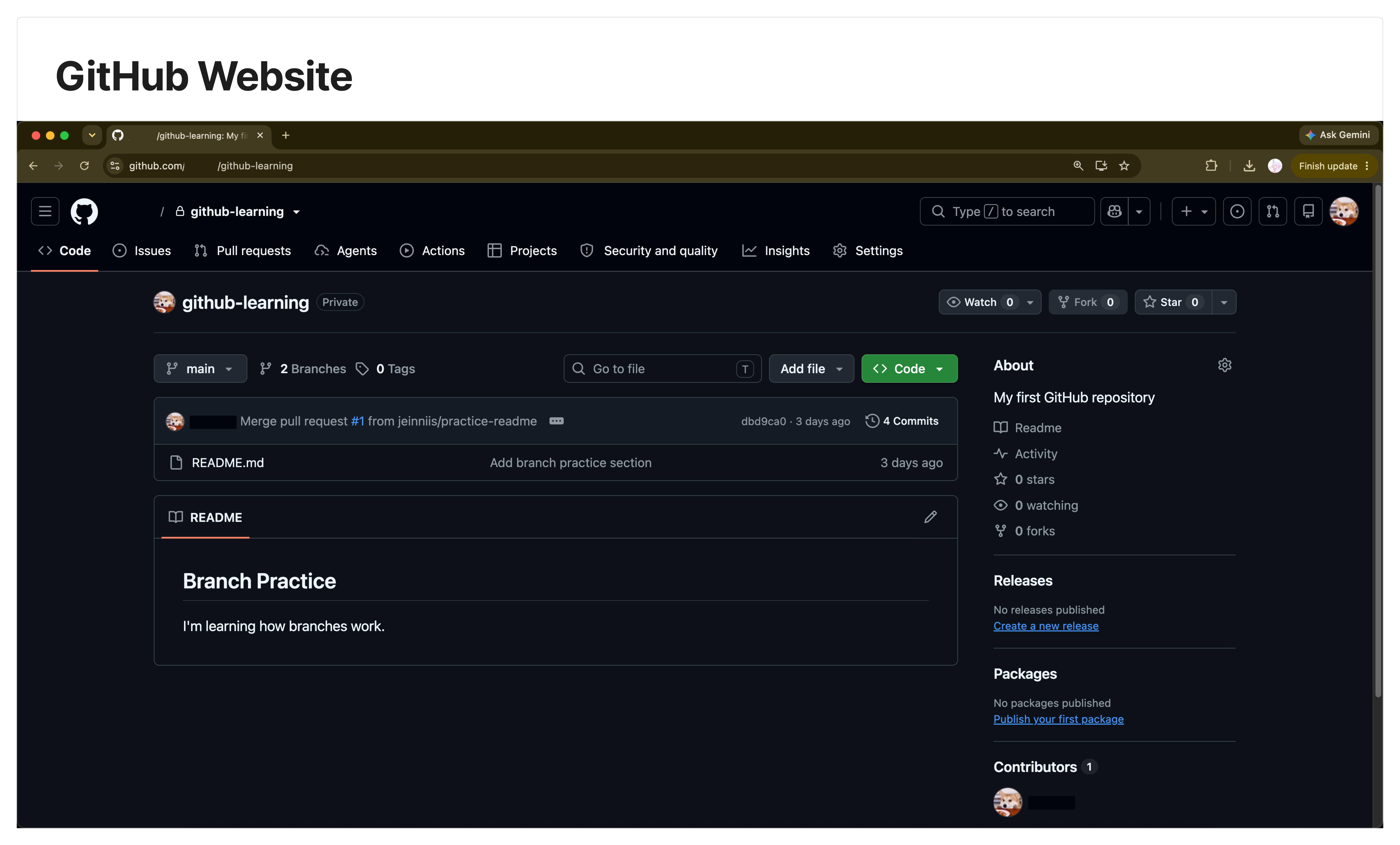View the 4 Commits history
Screen dimensions: 1400x845
[x=902, y=421]
